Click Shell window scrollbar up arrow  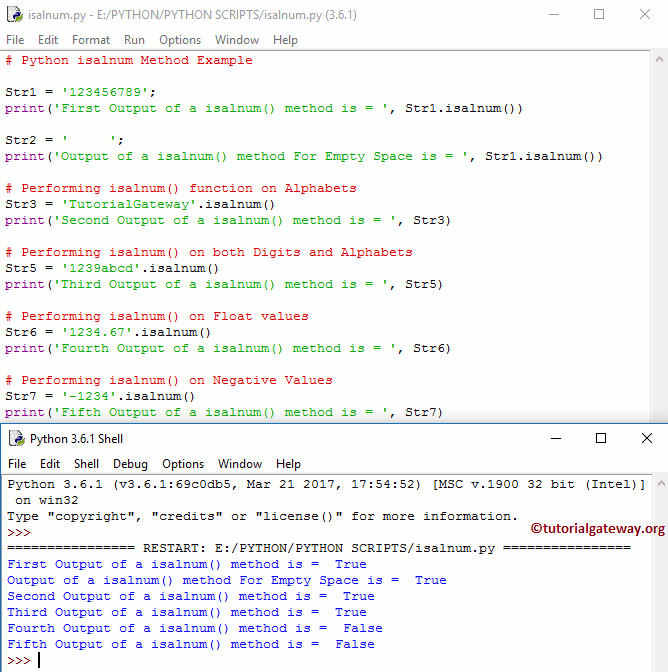pyautogui.click(x=661, y=483)
